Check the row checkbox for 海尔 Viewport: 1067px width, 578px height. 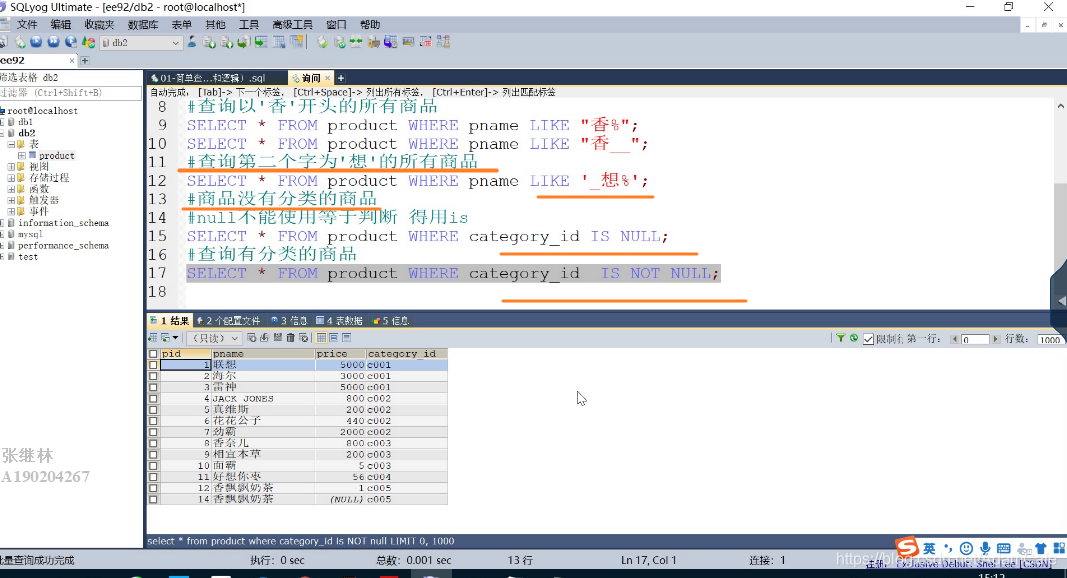tap(153, 376)
